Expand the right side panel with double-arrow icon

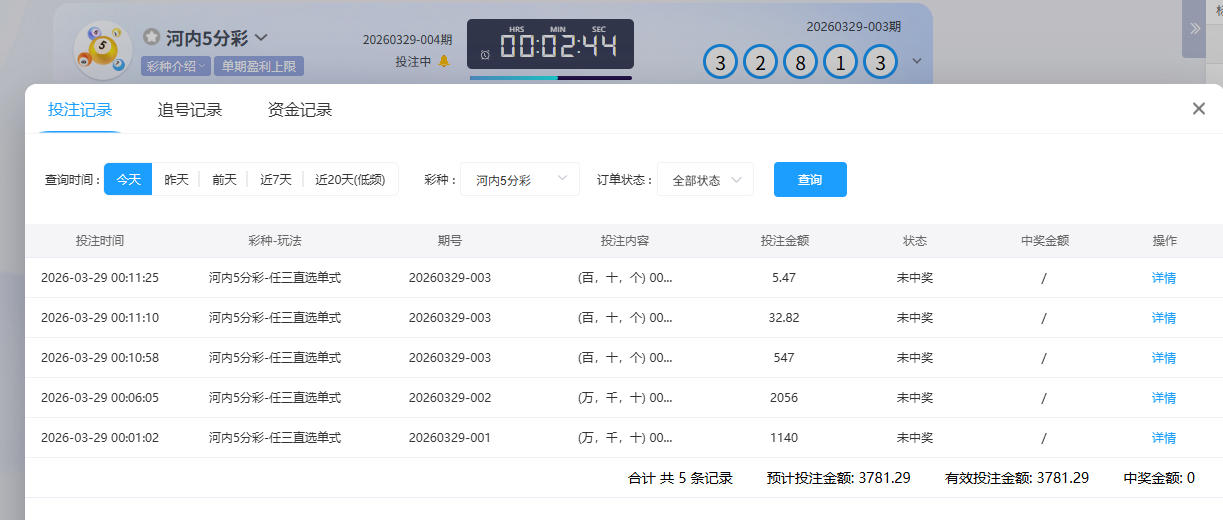coord(1194,28)
